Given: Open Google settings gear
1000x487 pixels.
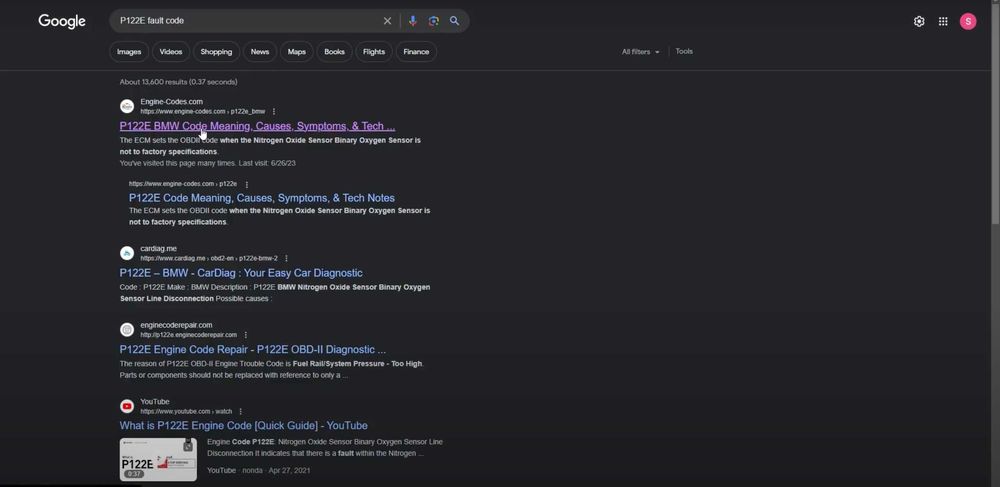Looking at the screenshot, I should point(919,21).
